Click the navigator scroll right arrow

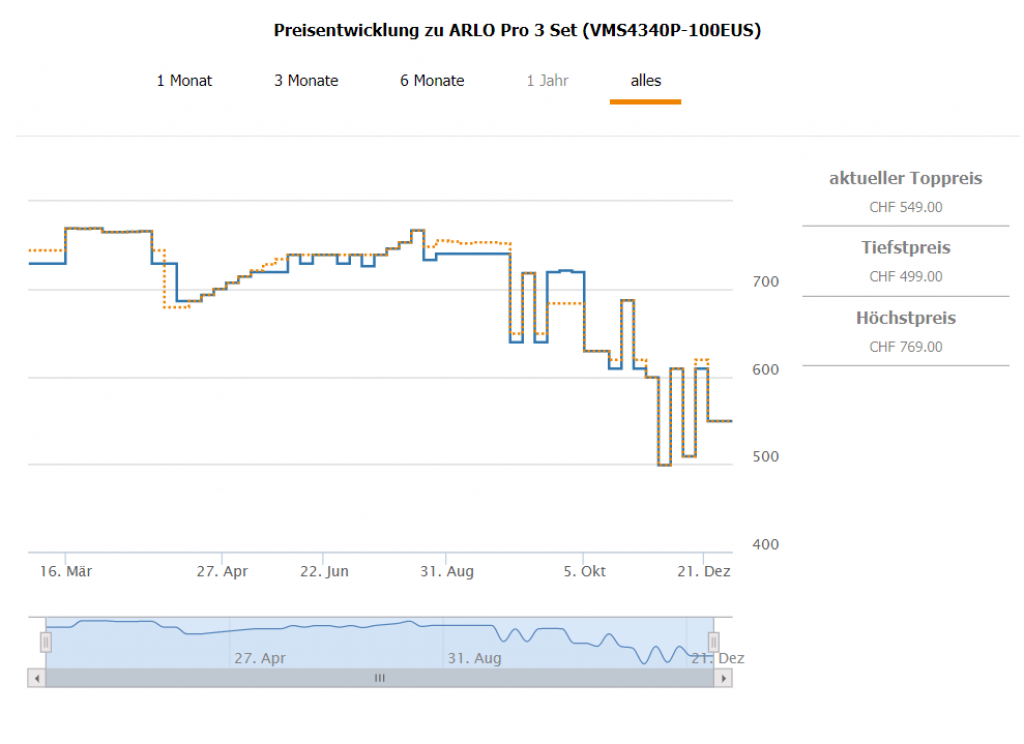(x=722, y=678)
